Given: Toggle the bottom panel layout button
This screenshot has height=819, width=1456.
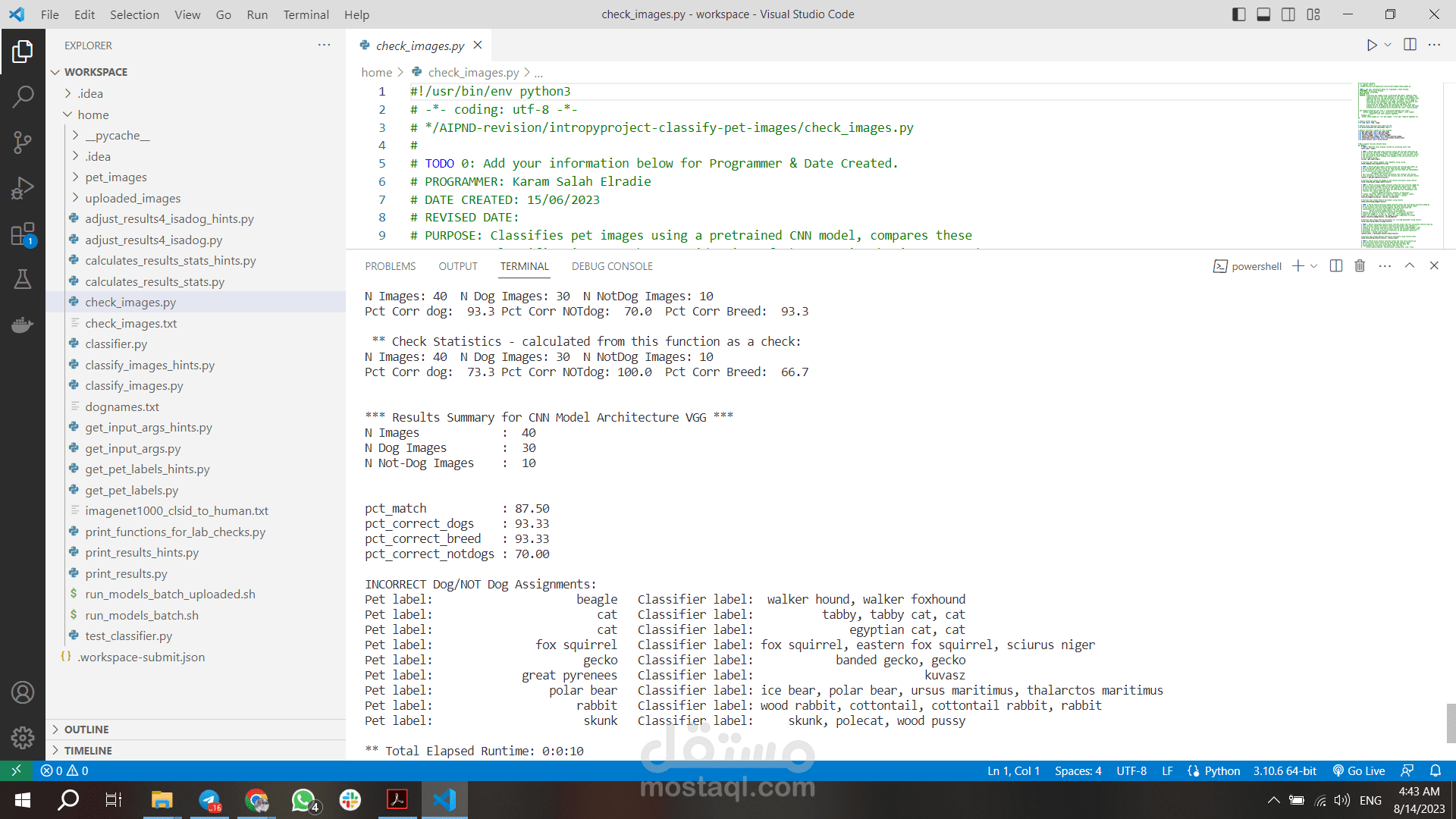Looking at the screenshot, I should coord(1263,14).
